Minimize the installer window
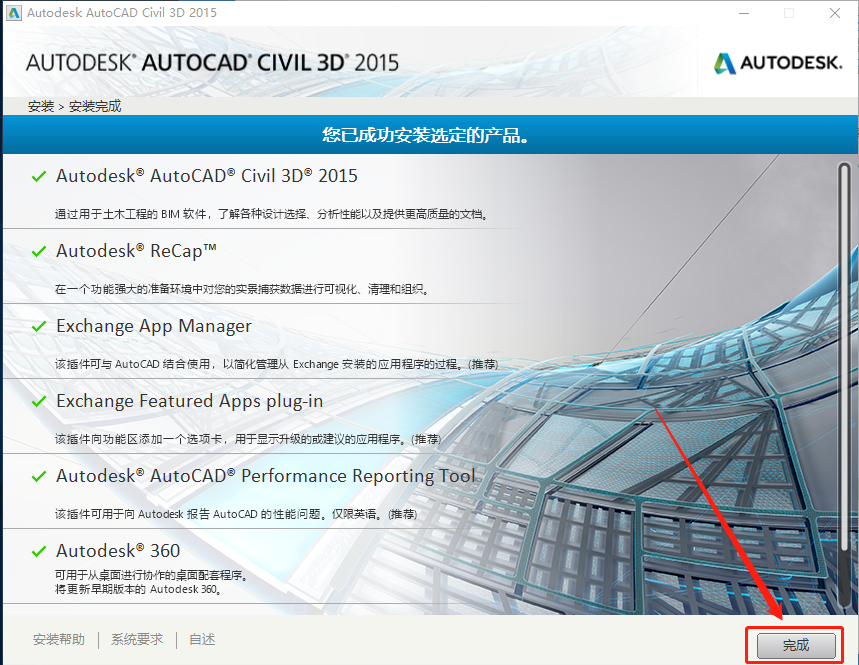859x665 pixels. (744, 13)
